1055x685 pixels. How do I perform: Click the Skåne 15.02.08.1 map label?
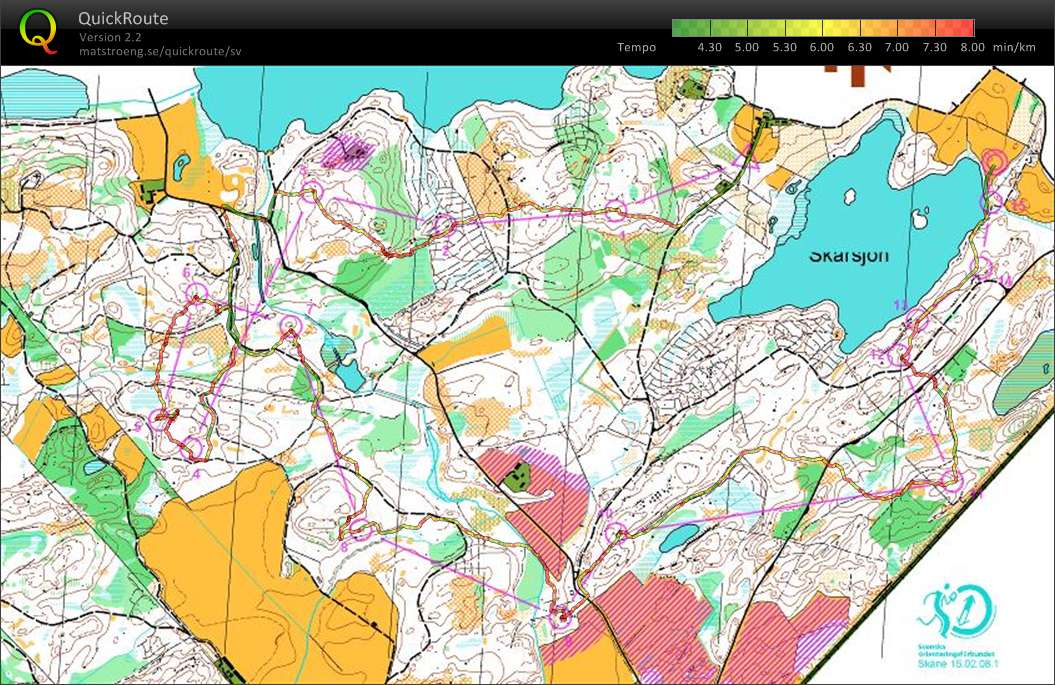[x=958, y=664]
